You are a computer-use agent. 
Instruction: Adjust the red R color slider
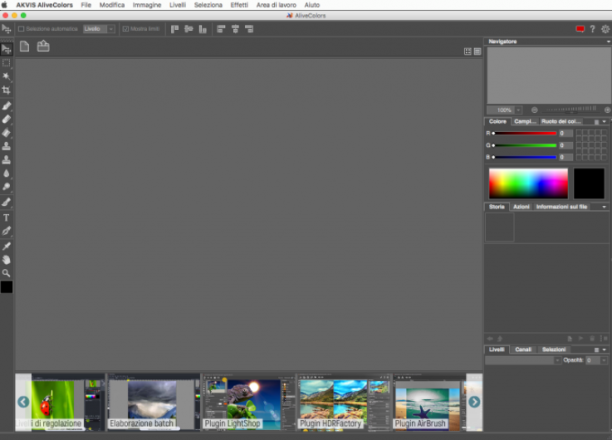tap(525, 134)
